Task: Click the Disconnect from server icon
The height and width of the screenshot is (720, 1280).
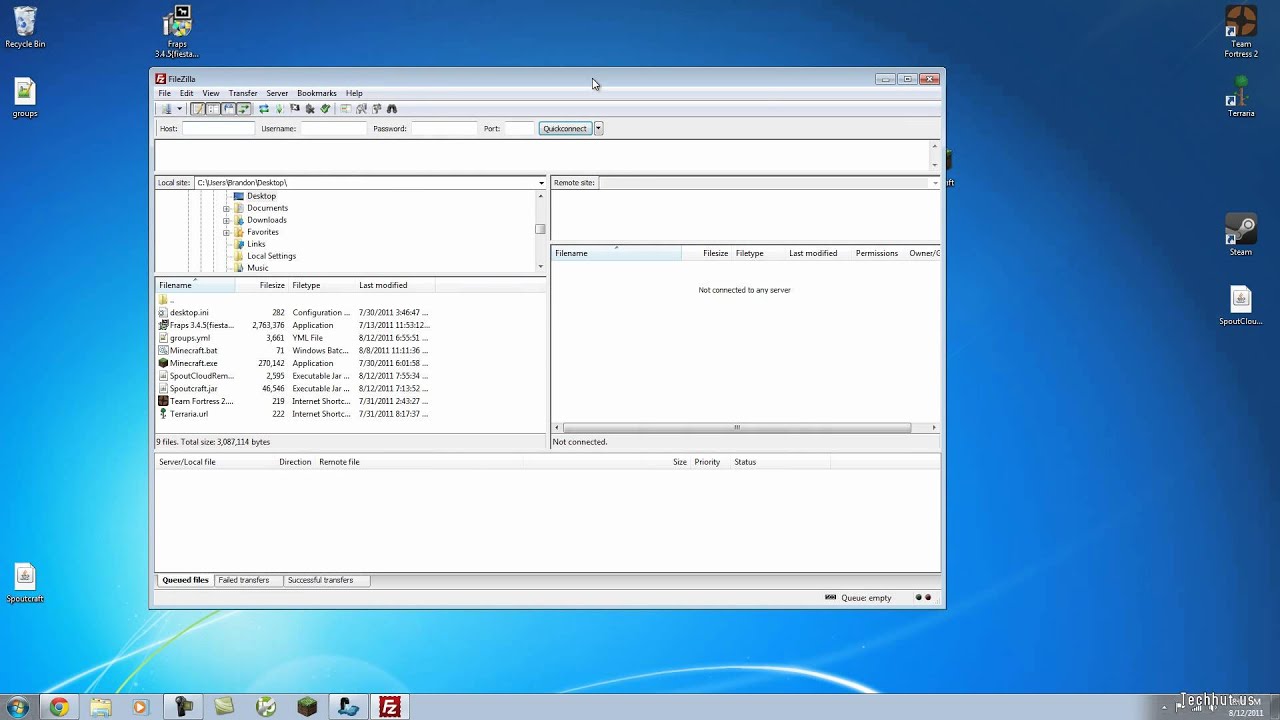Action: [x=310, y=109]
